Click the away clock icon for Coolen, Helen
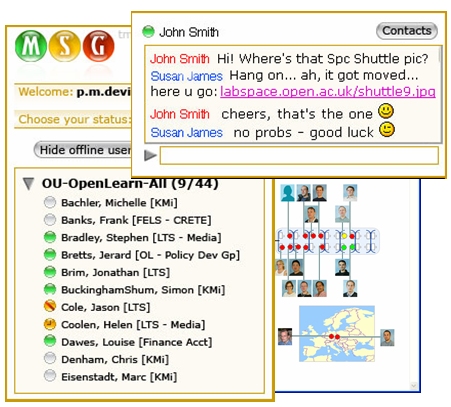The width and height of the screenshot is (451, 407). click(x=50, y=324)
